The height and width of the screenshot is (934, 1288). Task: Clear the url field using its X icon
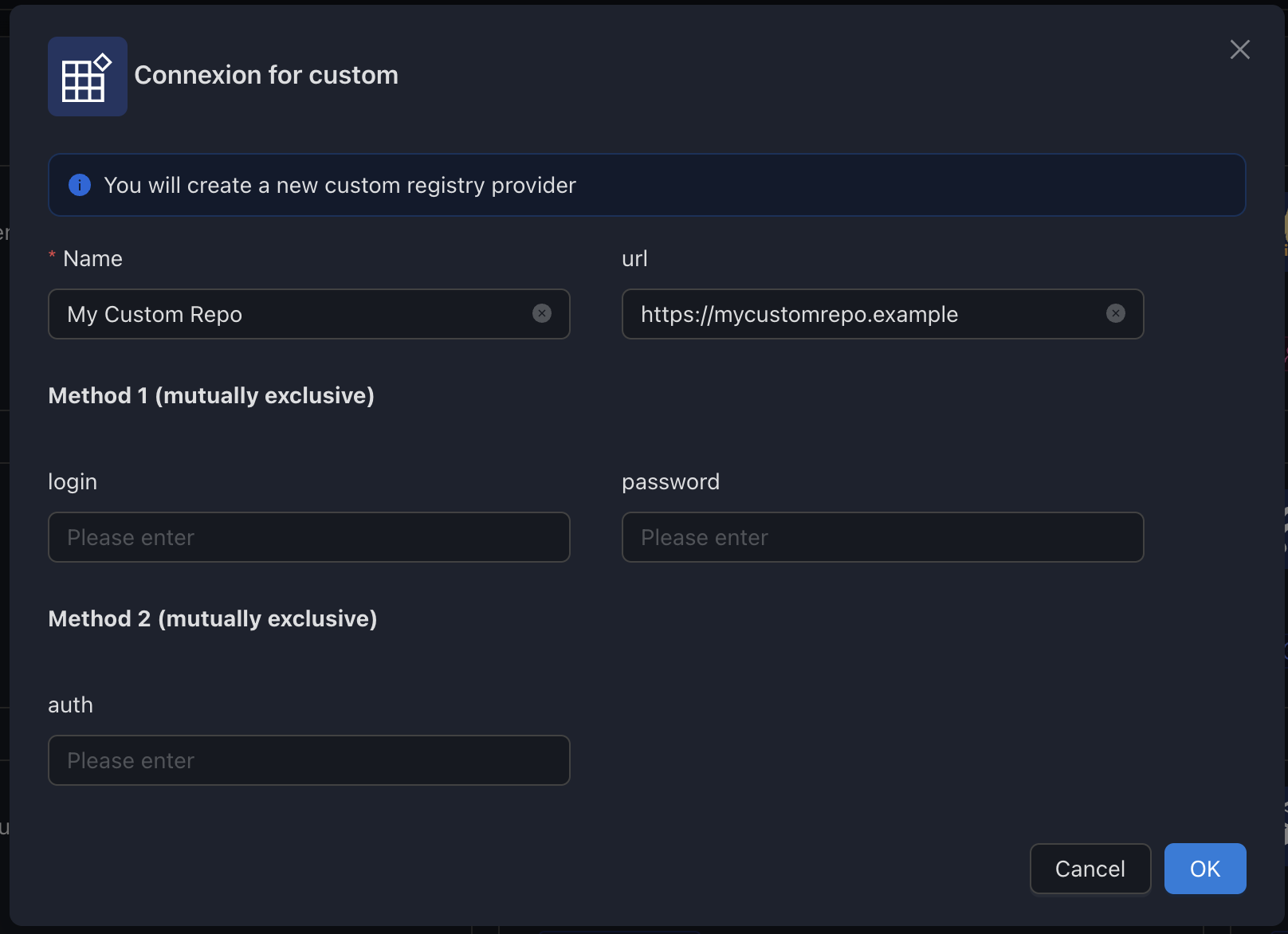(x=1116, y=313)
